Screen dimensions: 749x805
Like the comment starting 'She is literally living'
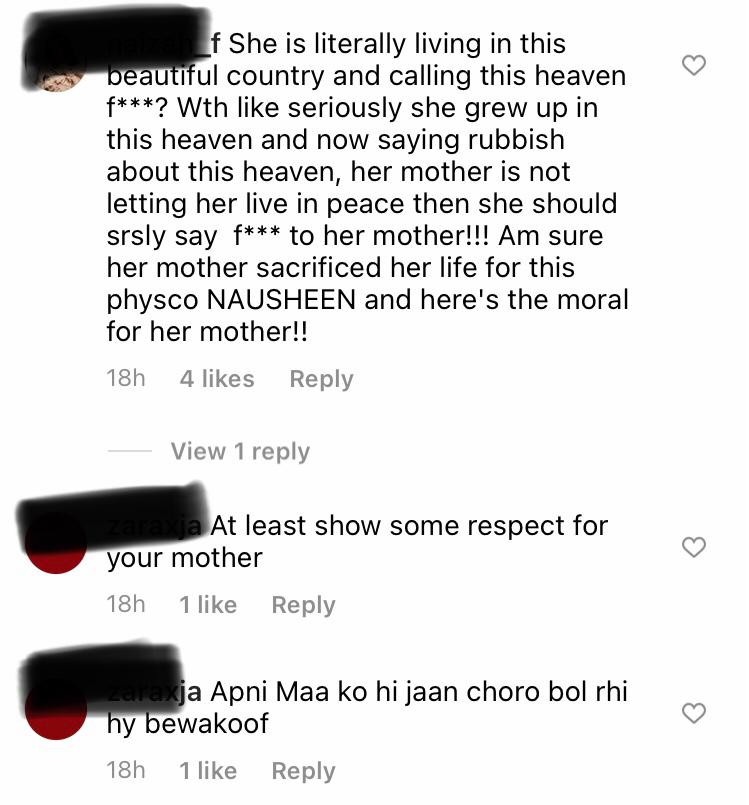694,65
